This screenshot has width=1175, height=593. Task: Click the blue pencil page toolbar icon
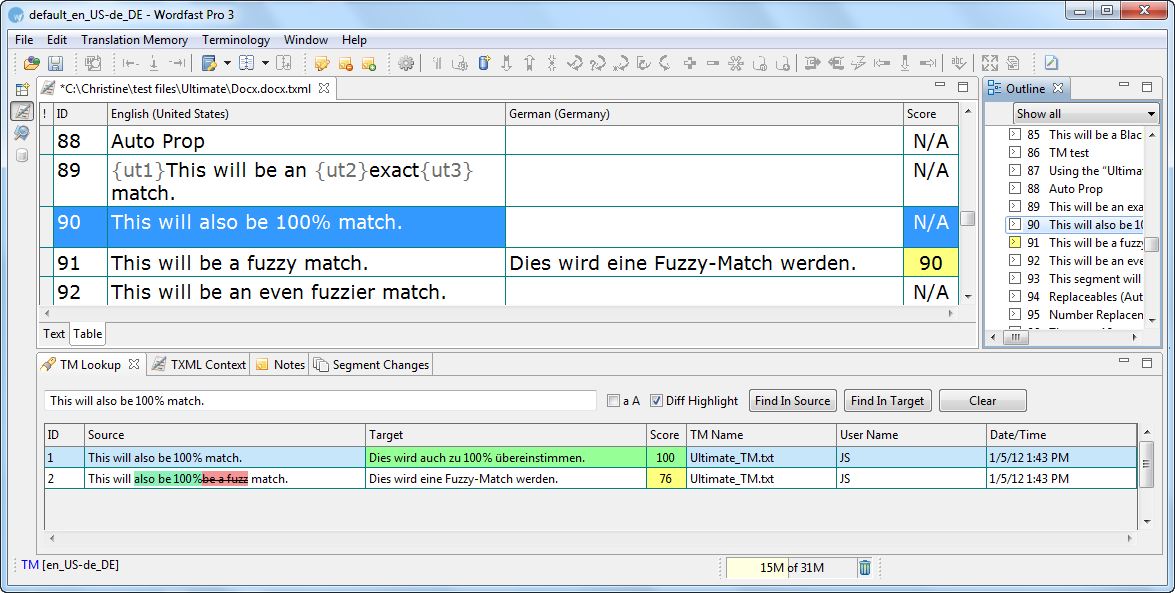point(1051,64)
